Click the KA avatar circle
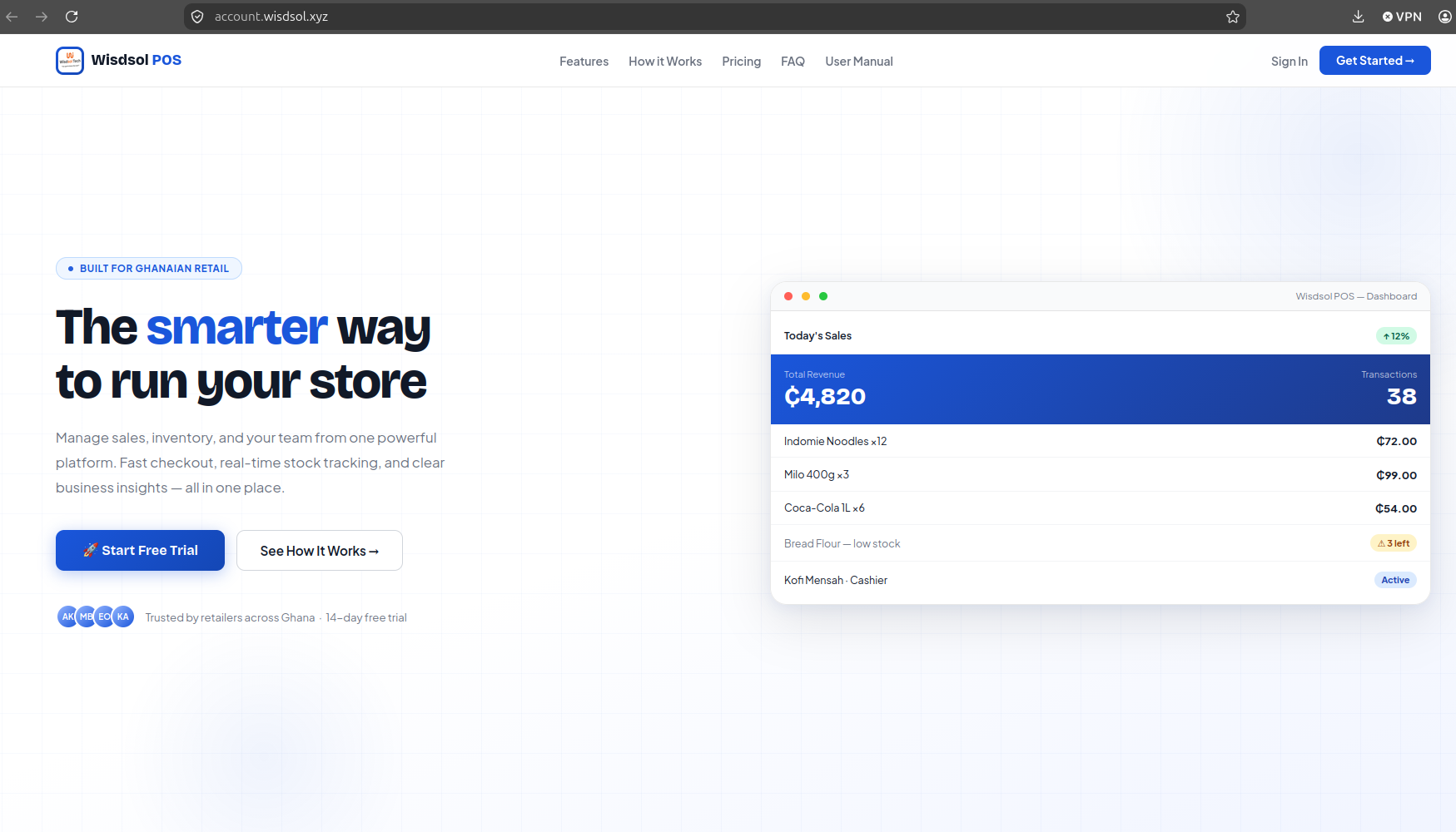 [x=123, y=617]
